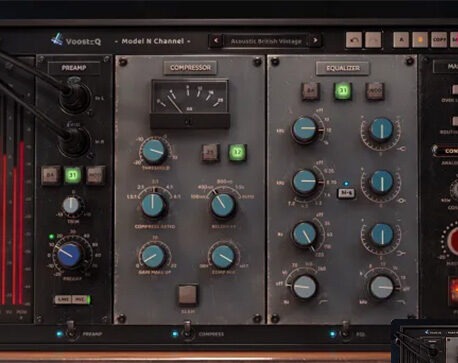Click the VoosteQ logo
This screenshot has width=458, height=363.
76,41
